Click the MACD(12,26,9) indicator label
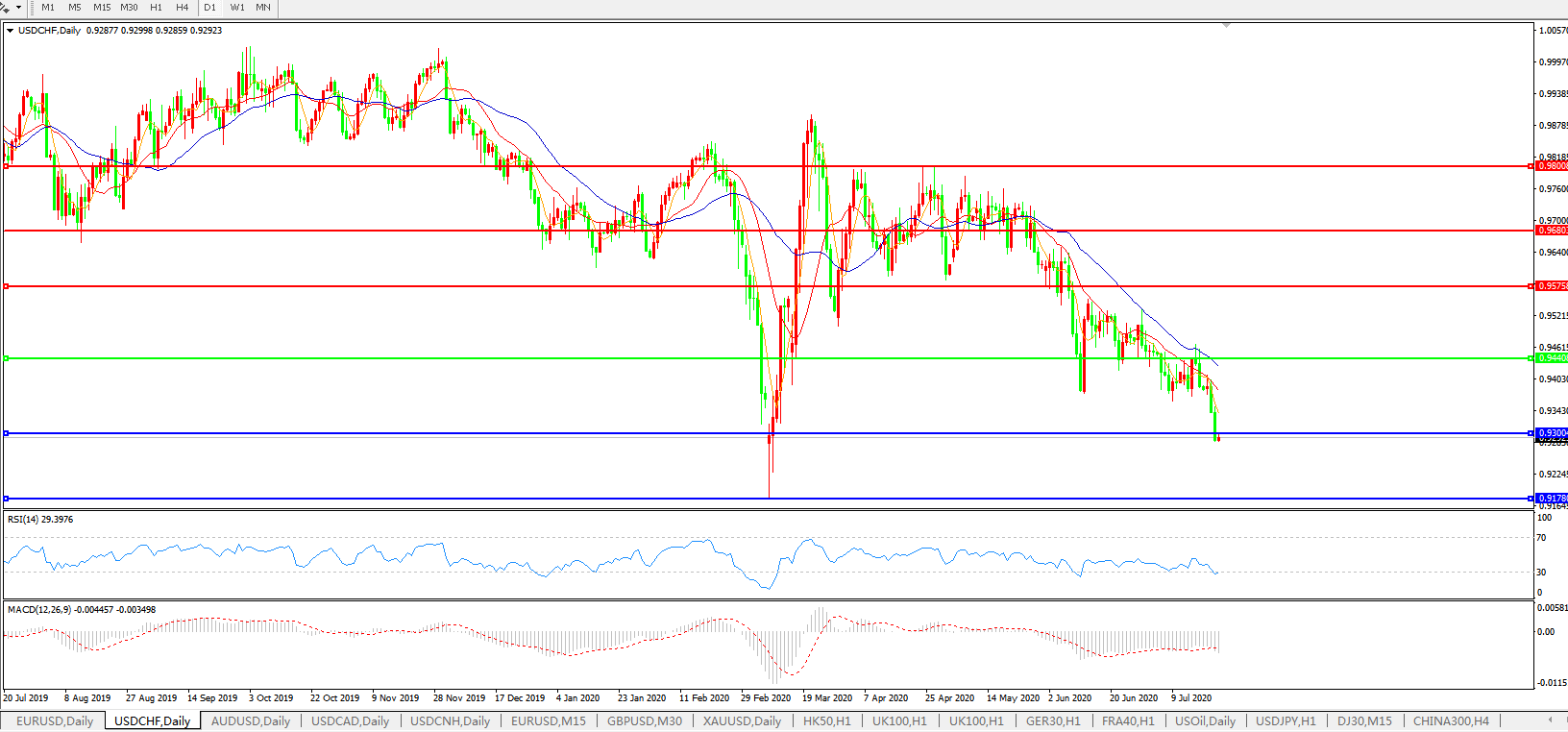 click(x=82, y=610)
